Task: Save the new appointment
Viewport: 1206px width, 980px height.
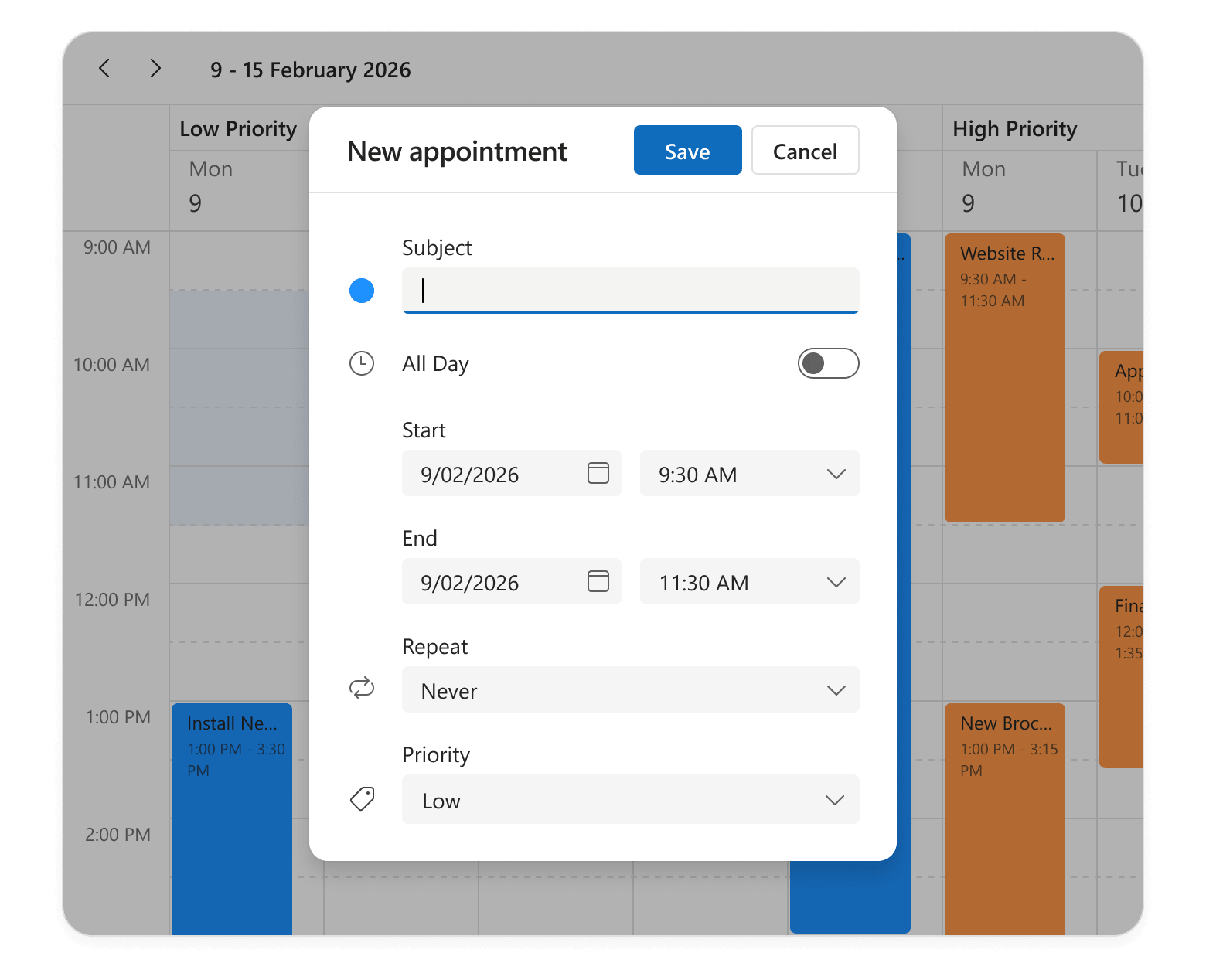Action: tap(688, 150)
